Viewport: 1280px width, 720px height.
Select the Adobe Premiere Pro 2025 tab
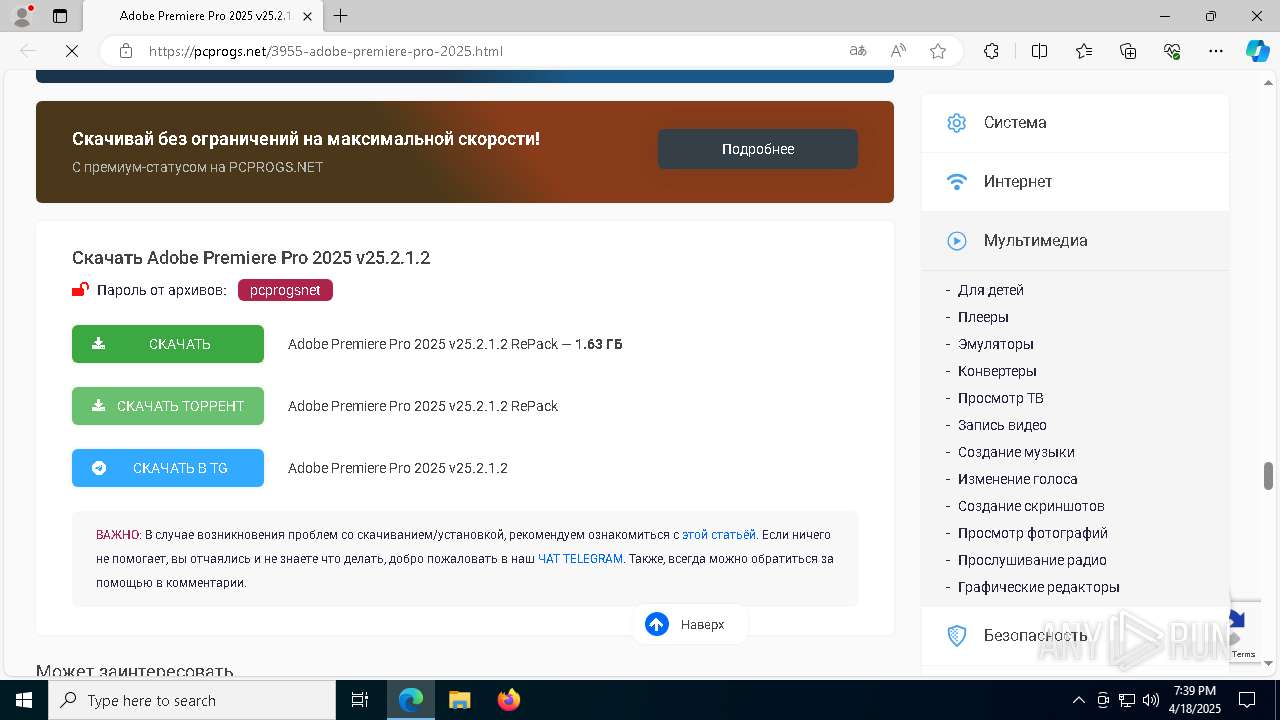[x=204, y=16]
